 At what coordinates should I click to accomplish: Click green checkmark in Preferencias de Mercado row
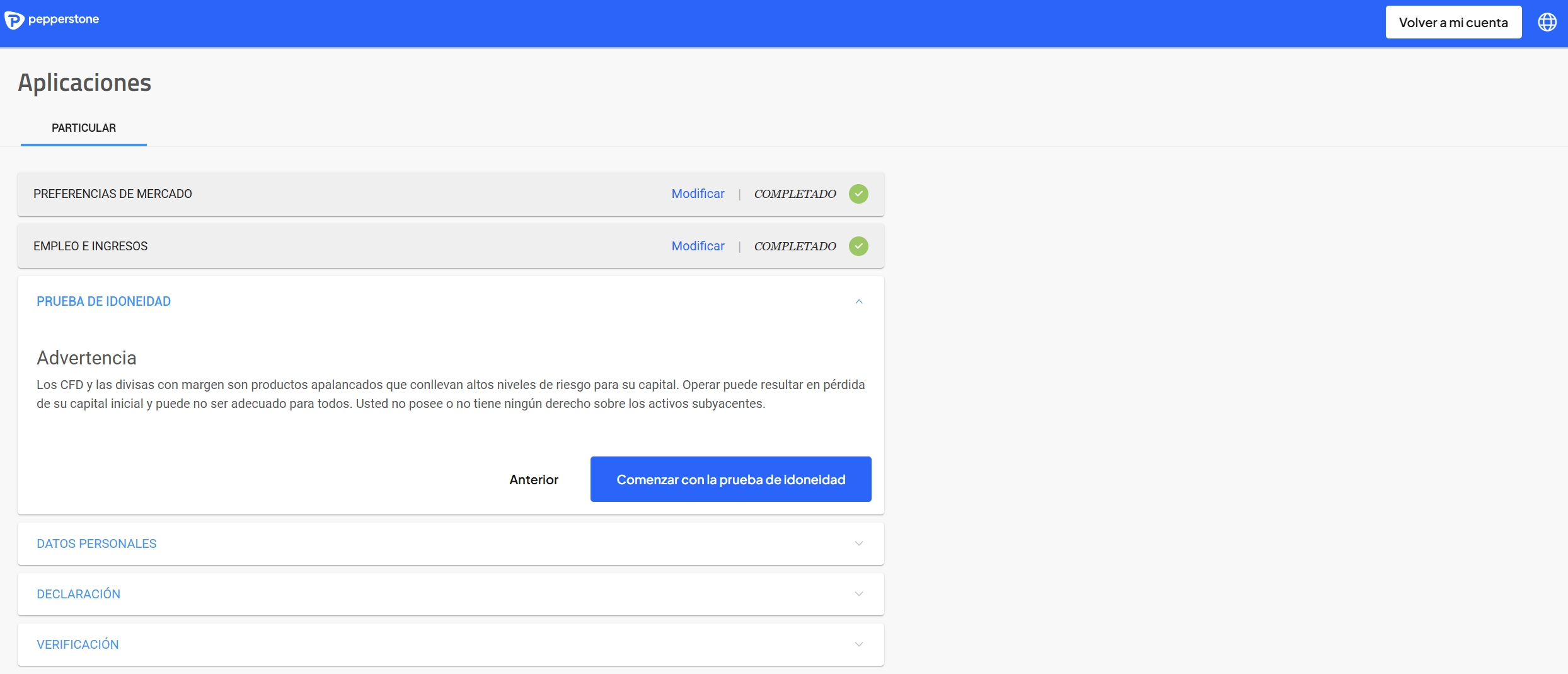click(858, 194)
